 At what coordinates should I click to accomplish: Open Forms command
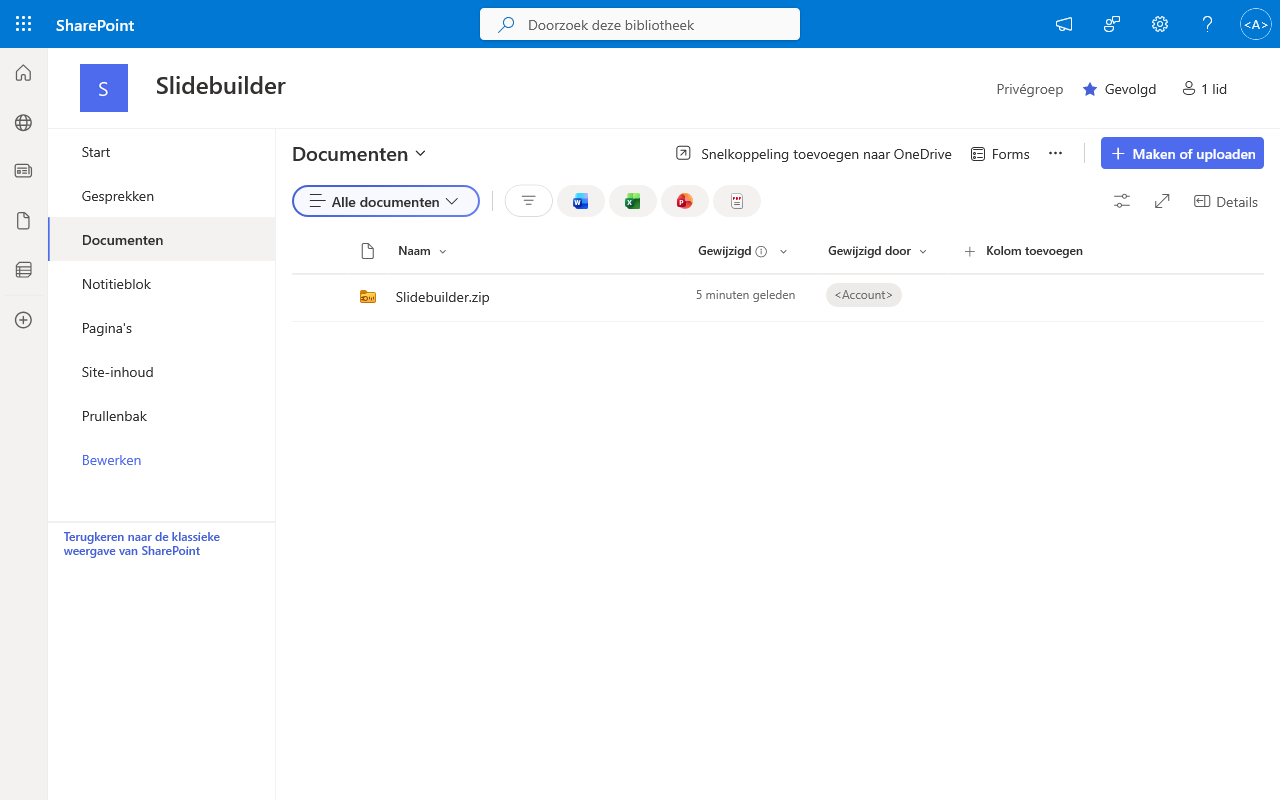(x=1000, y=154)
